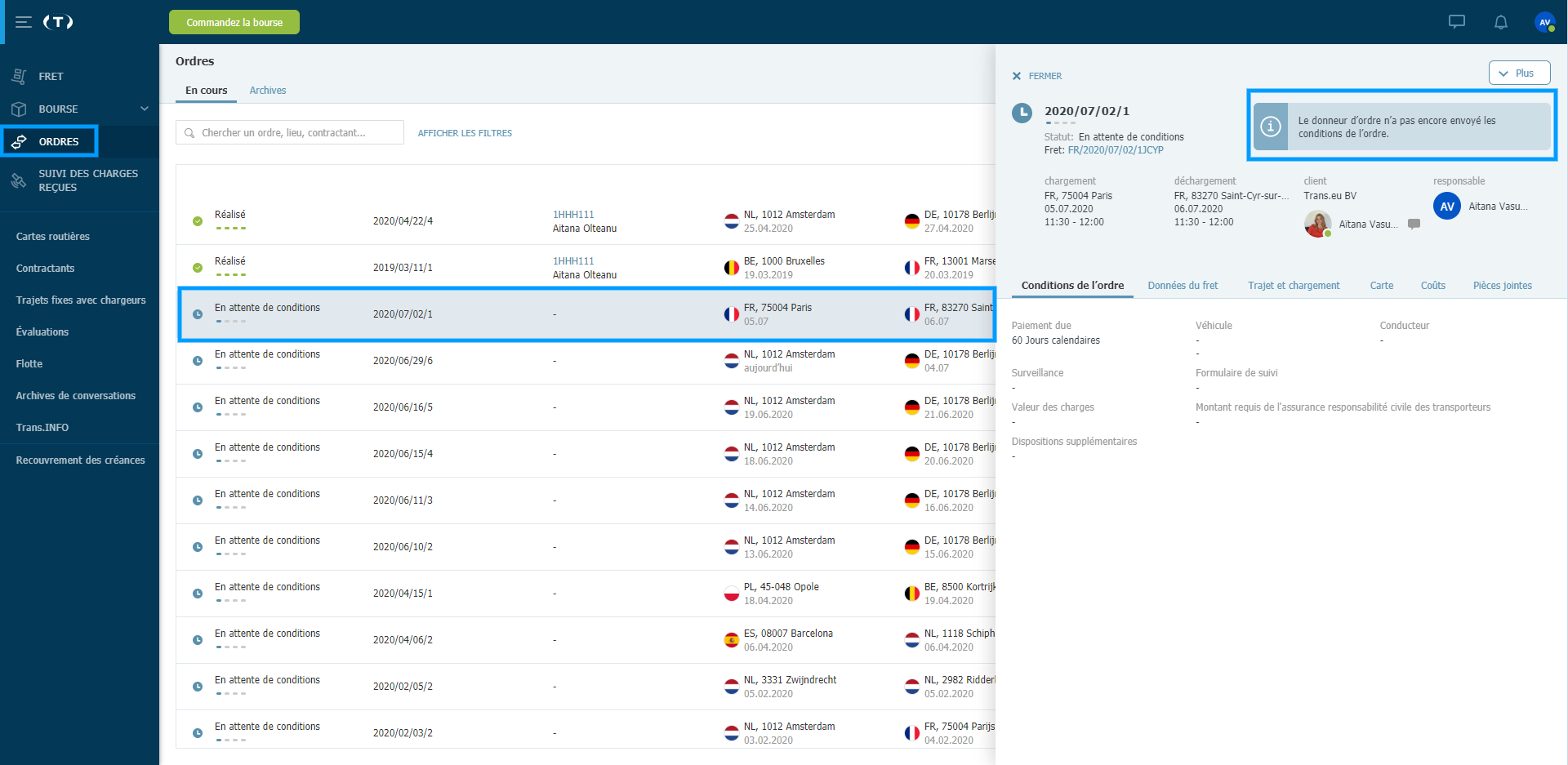Click the order search input field
Image resolution: width=1568 pixels, height=765 pixels.
pyautogui.click(x=290, y=133)
